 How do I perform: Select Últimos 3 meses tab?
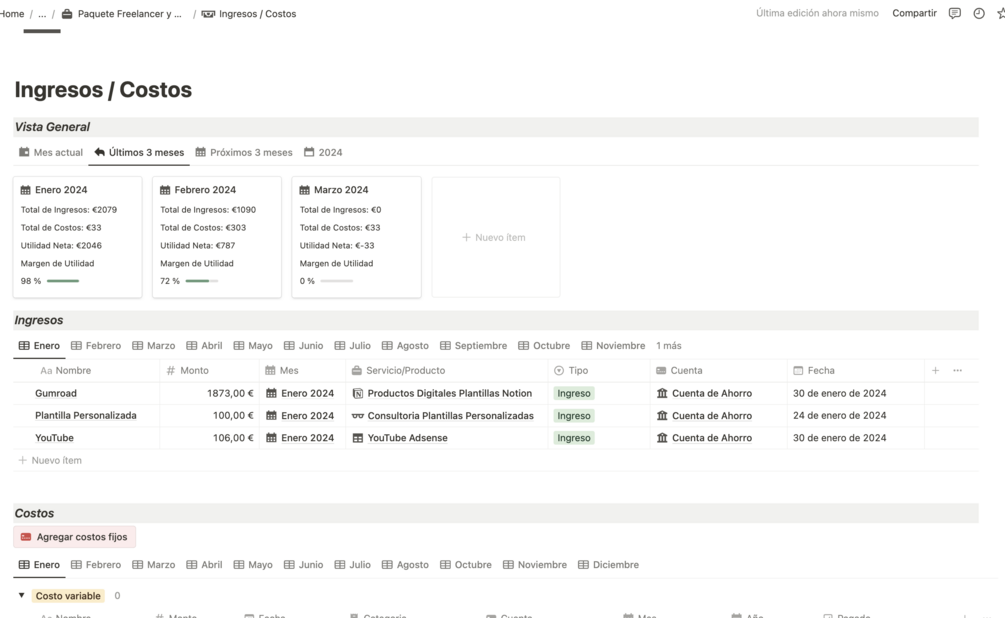click(139, 153)
